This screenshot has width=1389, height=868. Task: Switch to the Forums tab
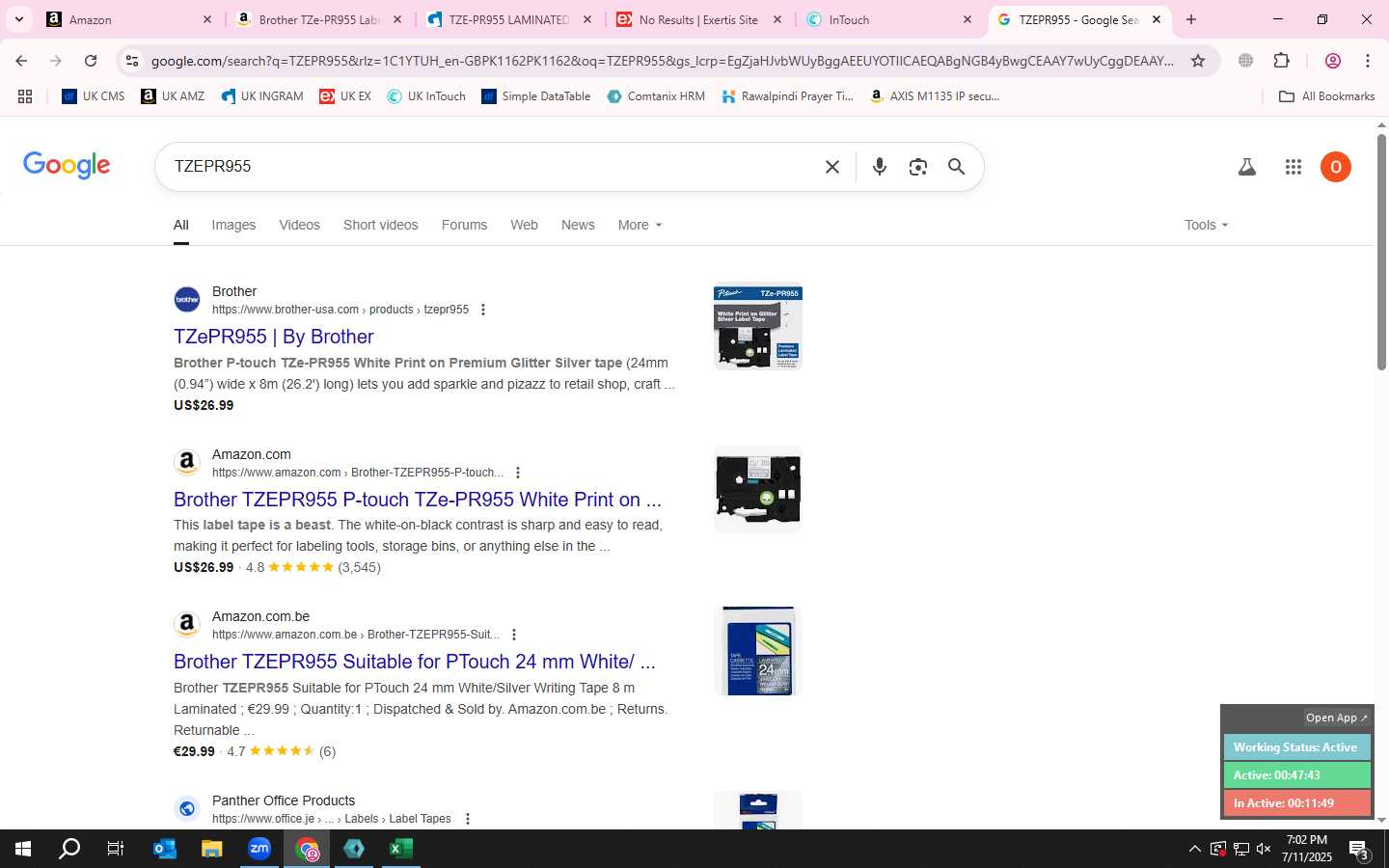click(x=464, y=225)
